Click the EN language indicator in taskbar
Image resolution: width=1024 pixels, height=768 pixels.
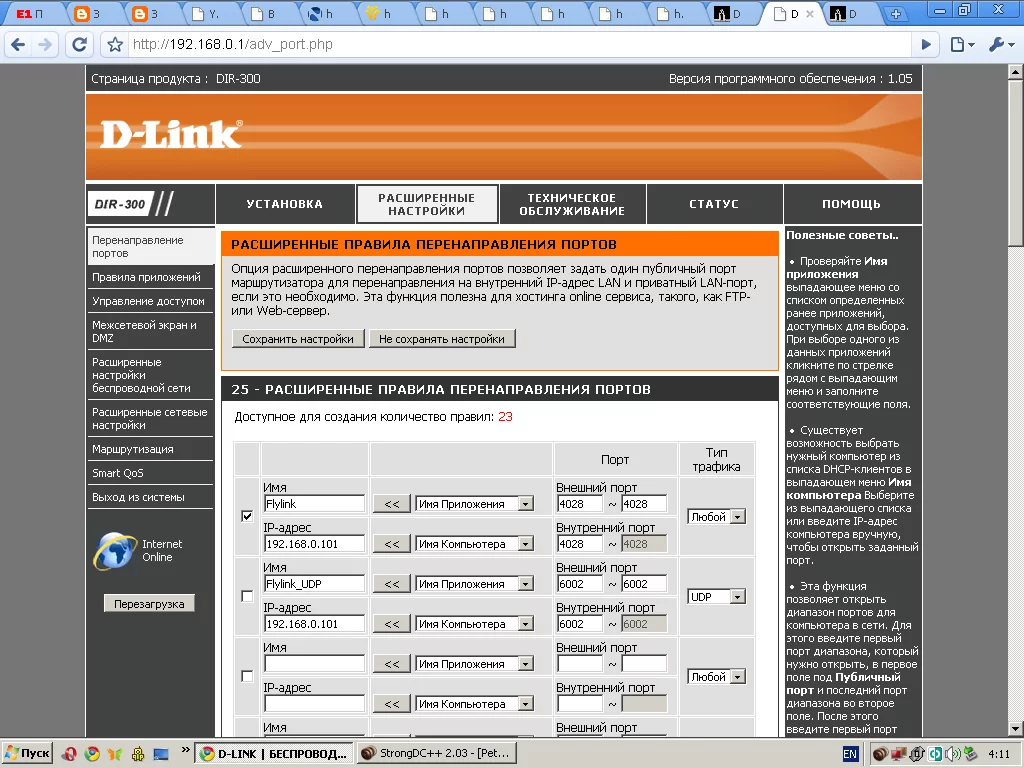tap(850, 754)
